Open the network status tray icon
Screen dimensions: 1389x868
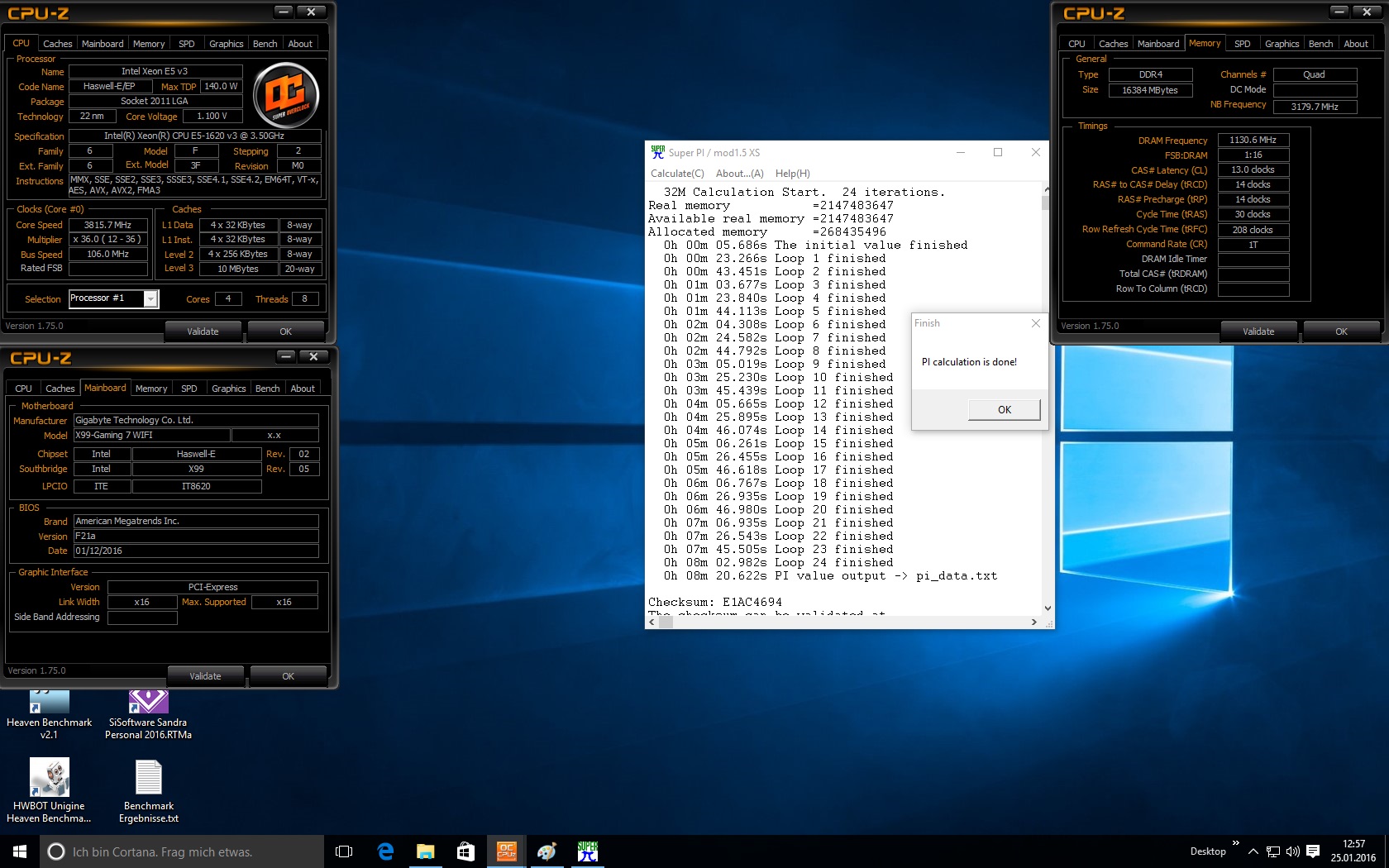tap(1273, 851)
